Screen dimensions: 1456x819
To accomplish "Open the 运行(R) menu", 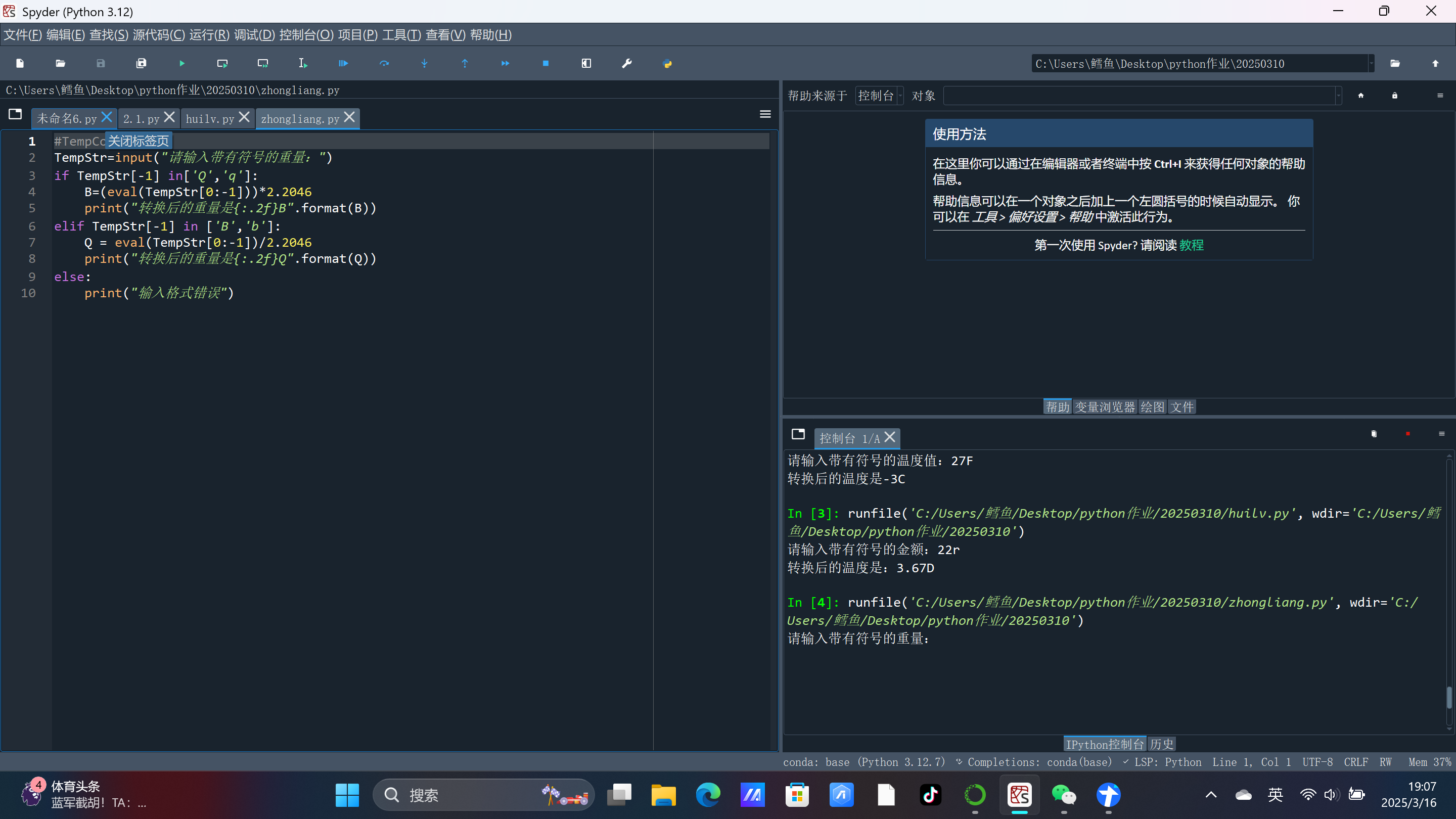I will point(209,35).
